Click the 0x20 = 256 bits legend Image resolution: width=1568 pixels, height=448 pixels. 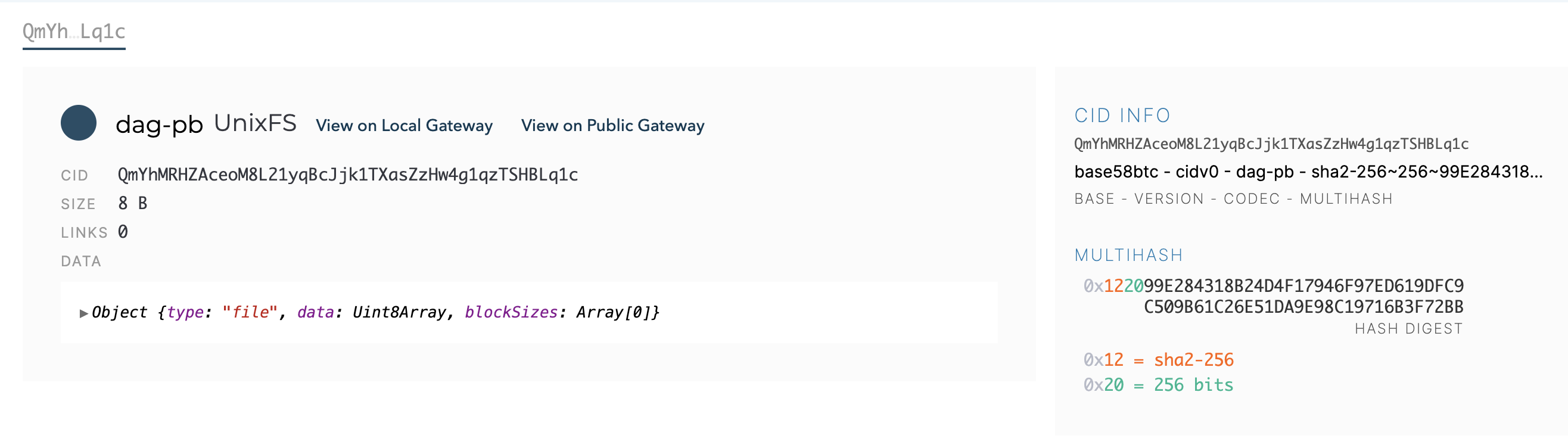point(1158,385)
